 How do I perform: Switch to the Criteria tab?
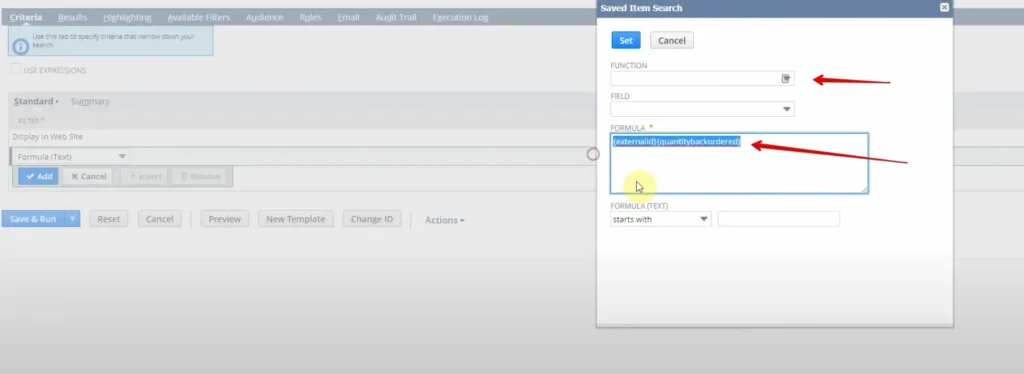(26, 18)
